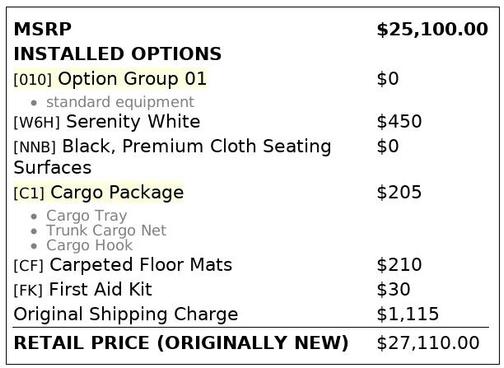504x368 pixels.
Task: Click the $205 Cargo Package price
Action: 399,192
